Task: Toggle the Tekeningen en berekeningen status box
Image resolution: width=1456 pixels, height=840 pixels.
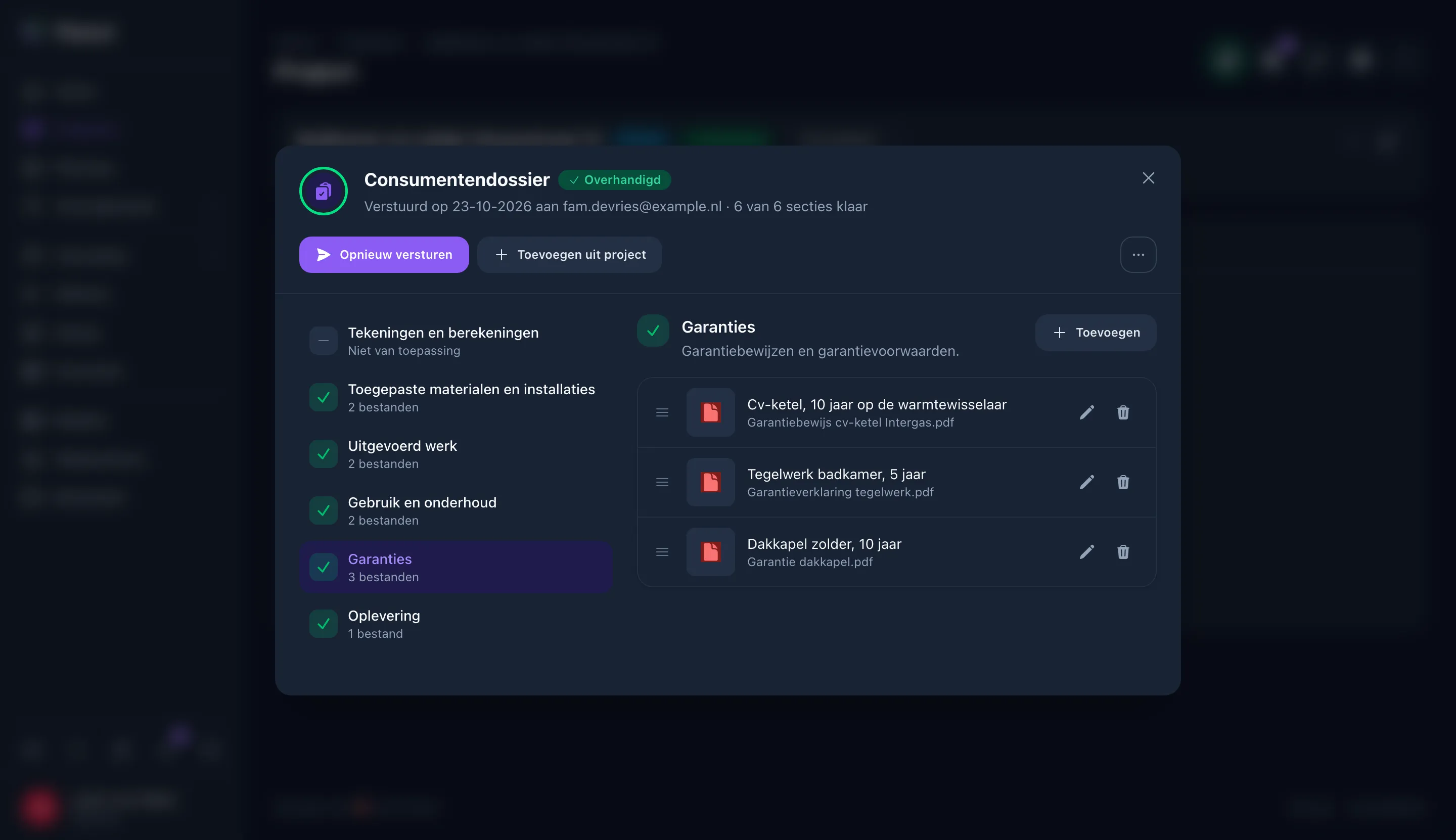Action: pos(323,341)
